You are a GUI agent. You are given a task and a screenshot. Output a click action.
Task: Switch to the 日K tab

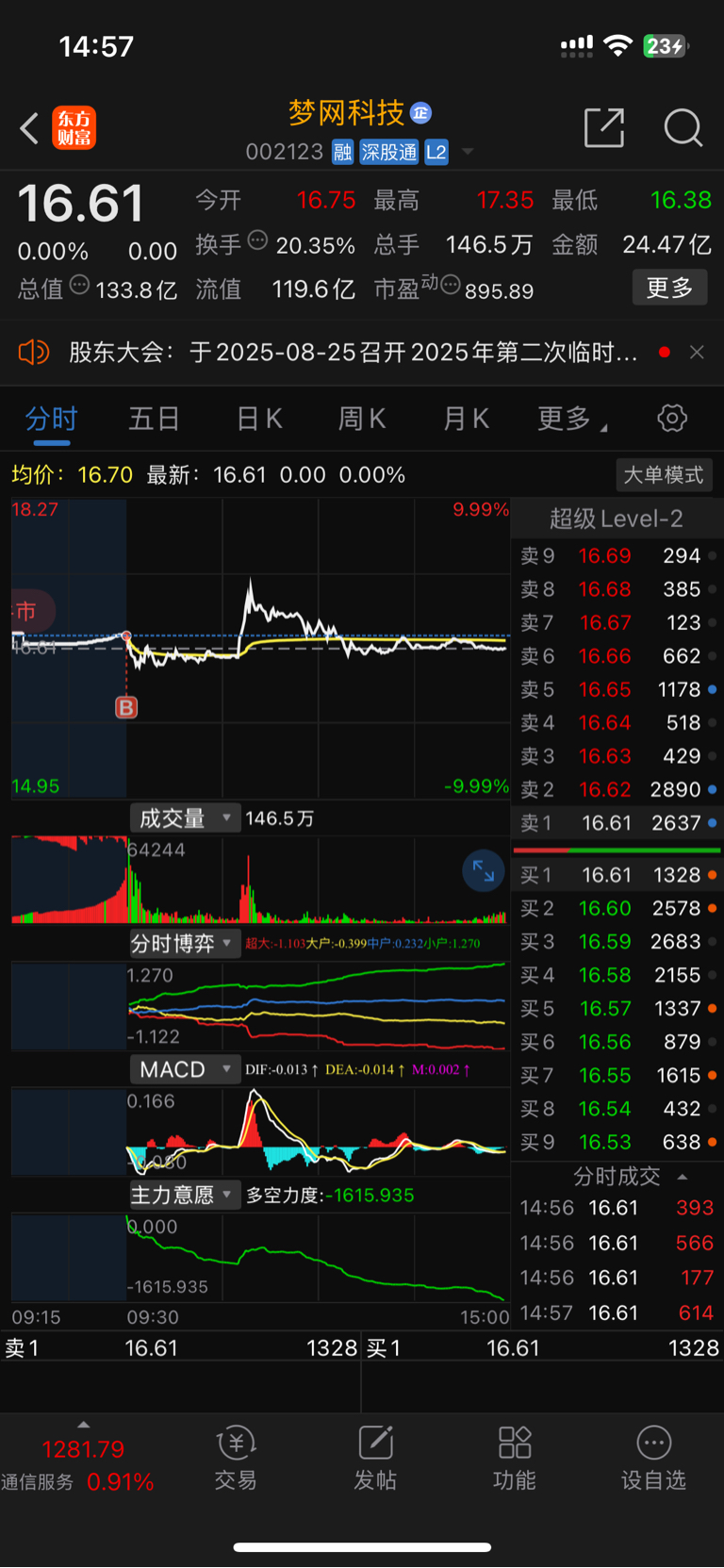pos(259,419)
